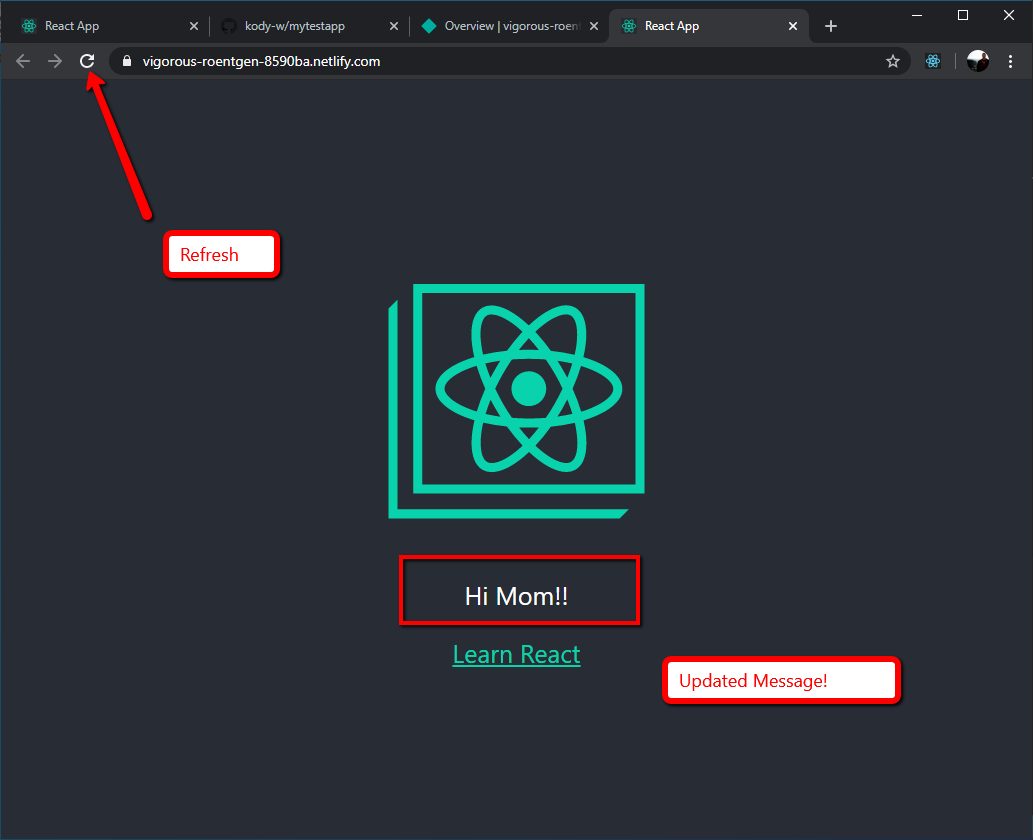Open the Chrome profile avatar
This screenshot has width=1033, height=840.
coord(978,61)
